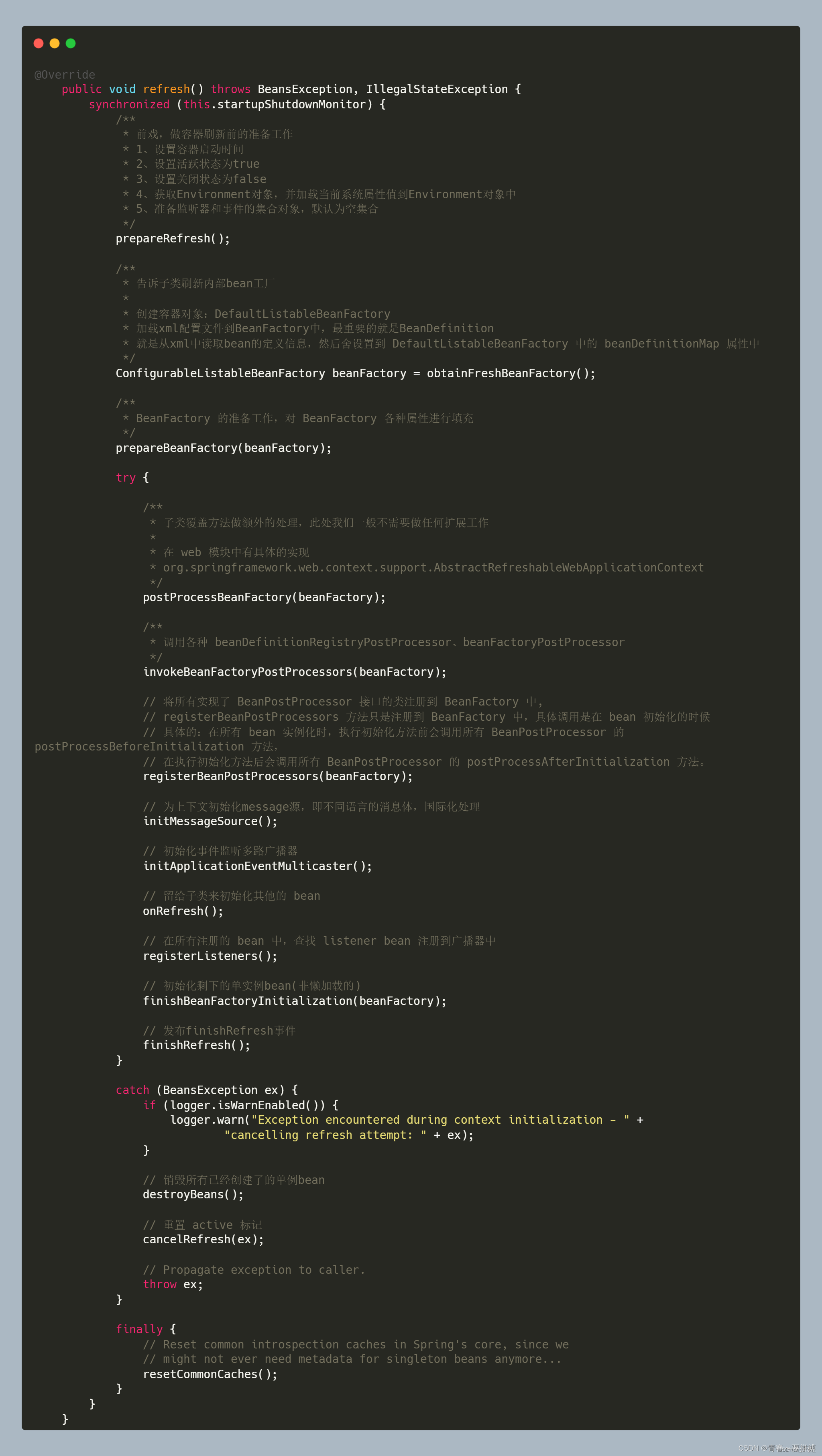Click the prepareRefresh() call

click(x=173, y=238)
